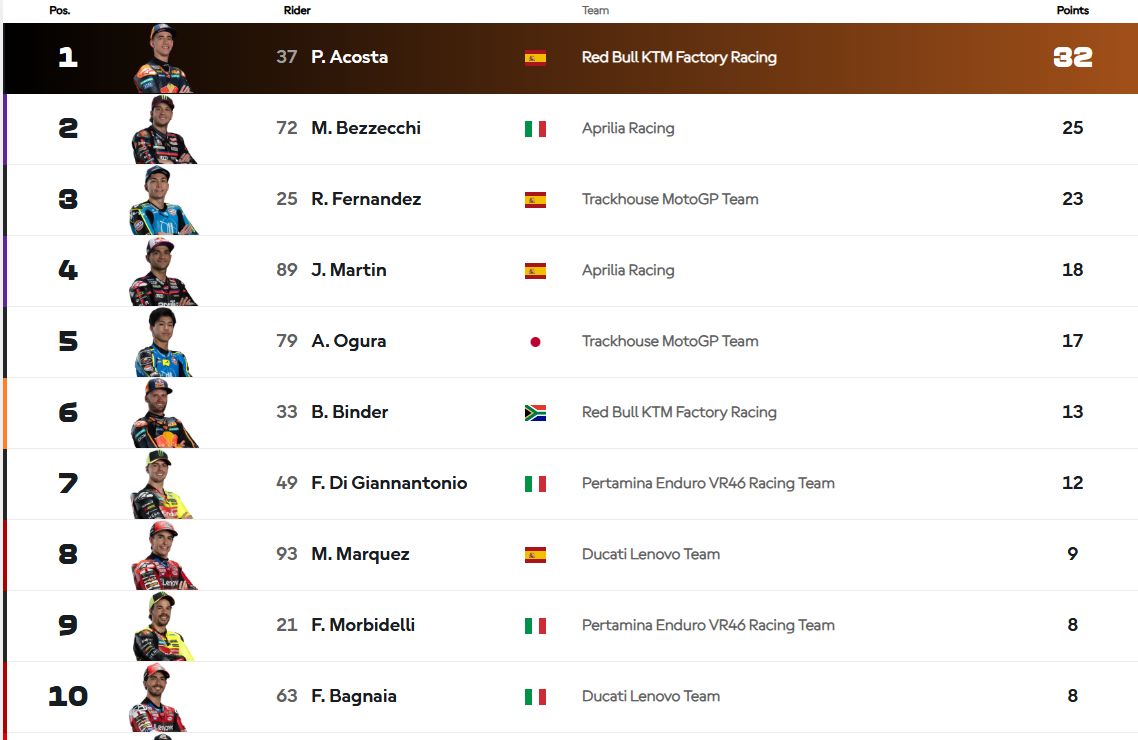Open J. Martin rider name link
The width and height of the screenshot is (1138, 740).
tap(349, 270)
